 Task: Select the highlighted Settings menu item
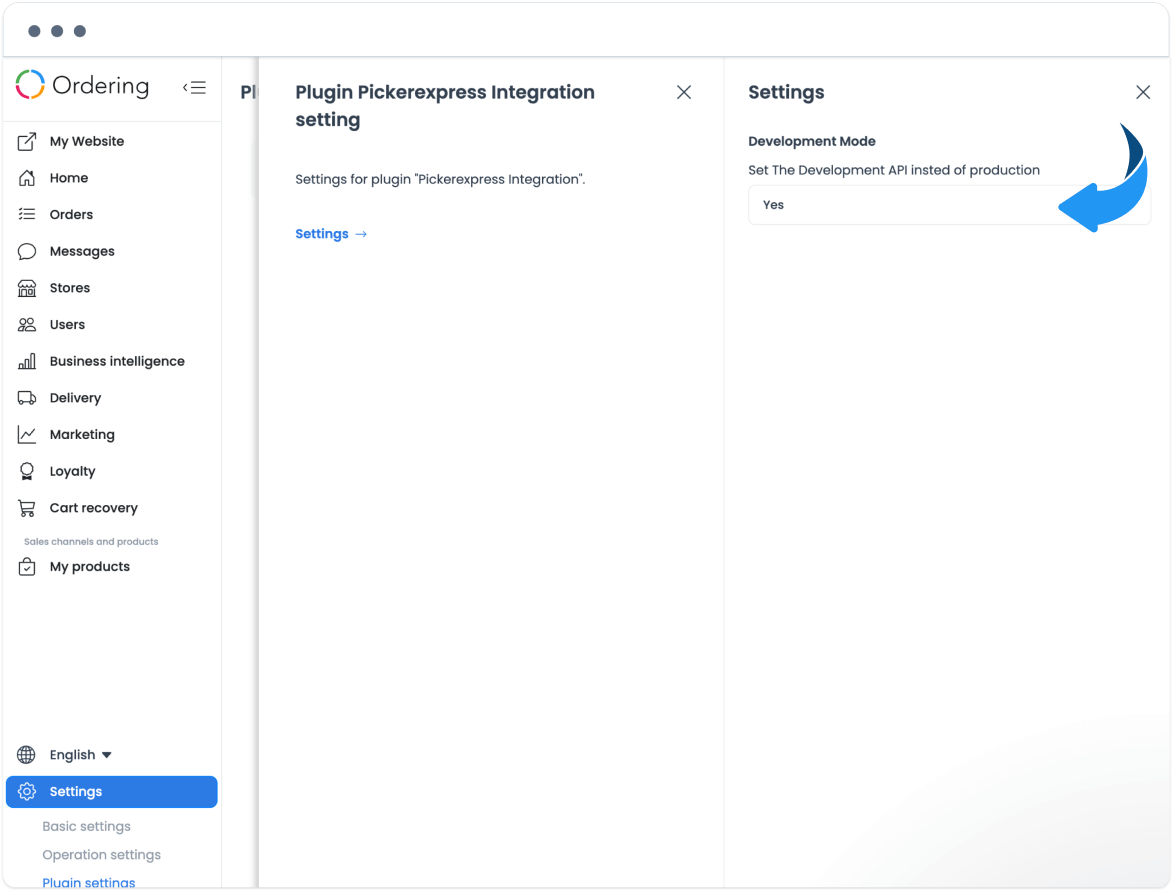pyautogui.click(x=111, y=791)
